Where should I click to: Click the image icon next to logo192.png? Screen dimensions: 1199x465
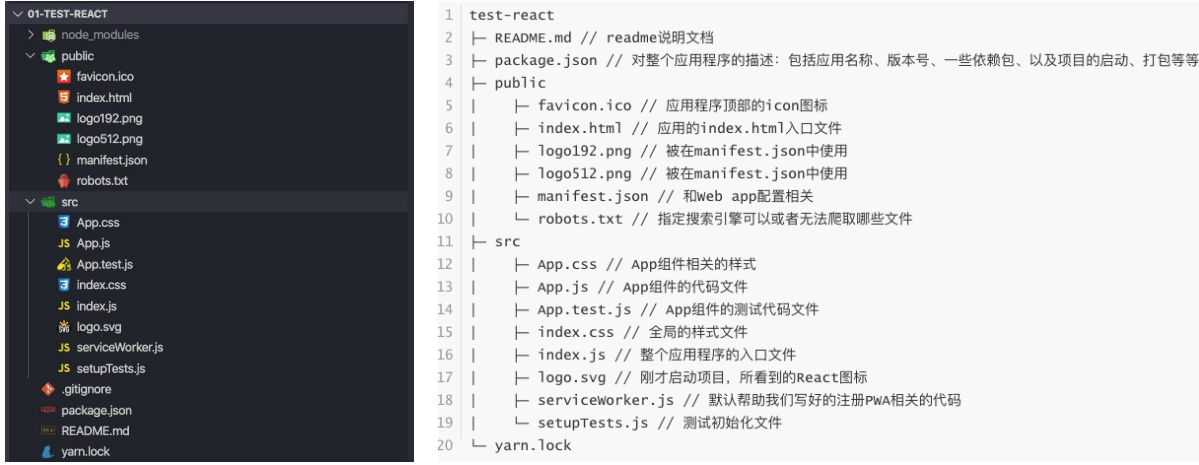64,118
